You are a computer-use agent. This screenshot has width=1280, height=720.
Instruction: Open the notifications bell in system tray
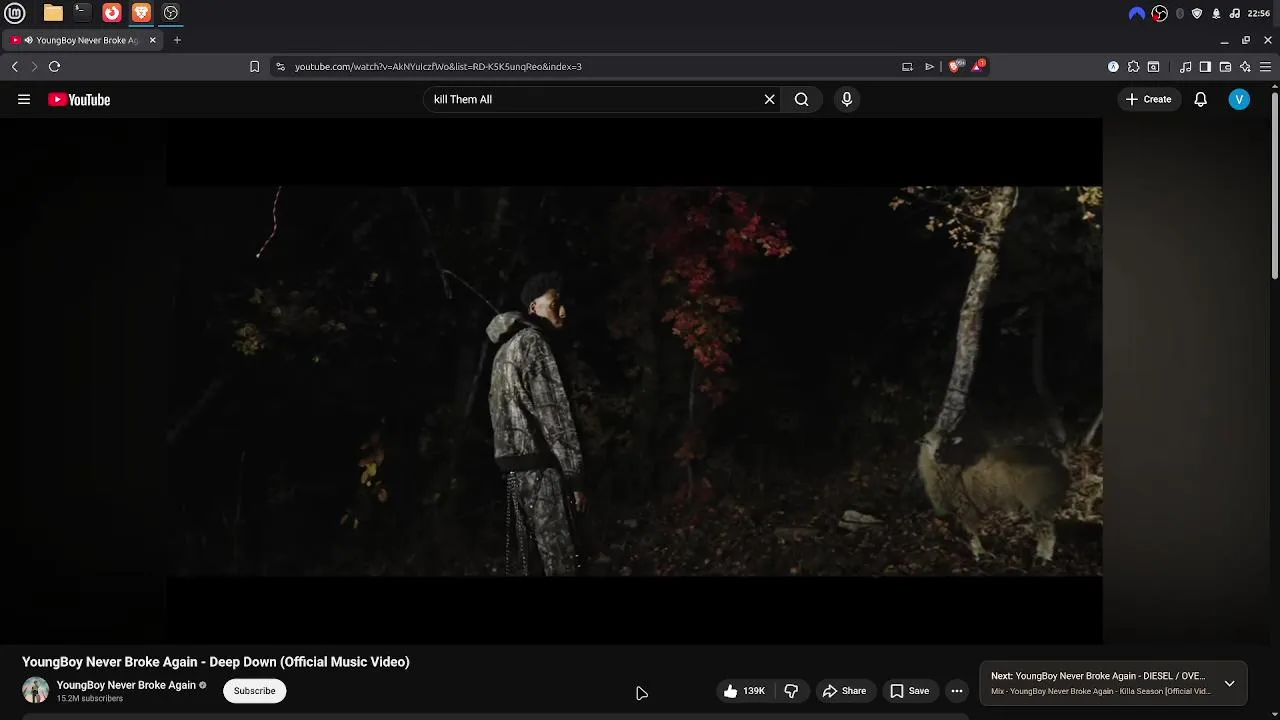click(1216, 13)
